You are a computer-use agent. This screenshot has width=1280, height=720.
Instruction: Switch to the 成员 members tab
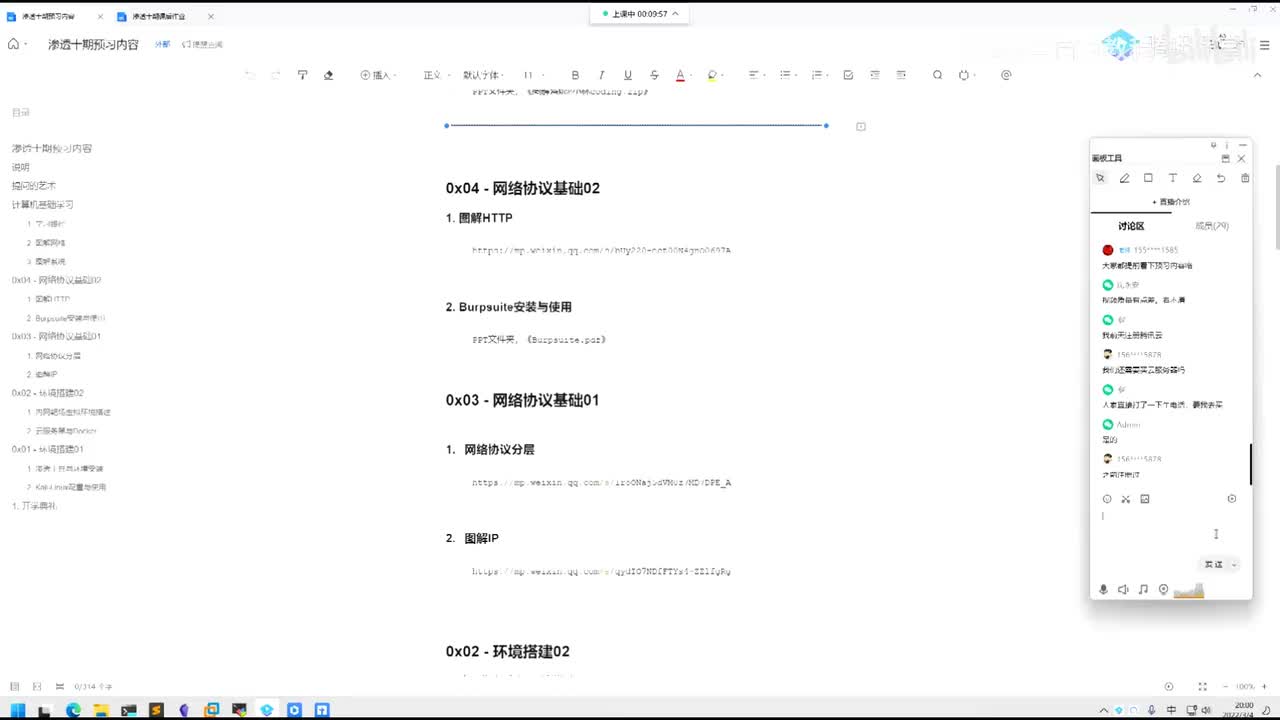point(1211,226)
